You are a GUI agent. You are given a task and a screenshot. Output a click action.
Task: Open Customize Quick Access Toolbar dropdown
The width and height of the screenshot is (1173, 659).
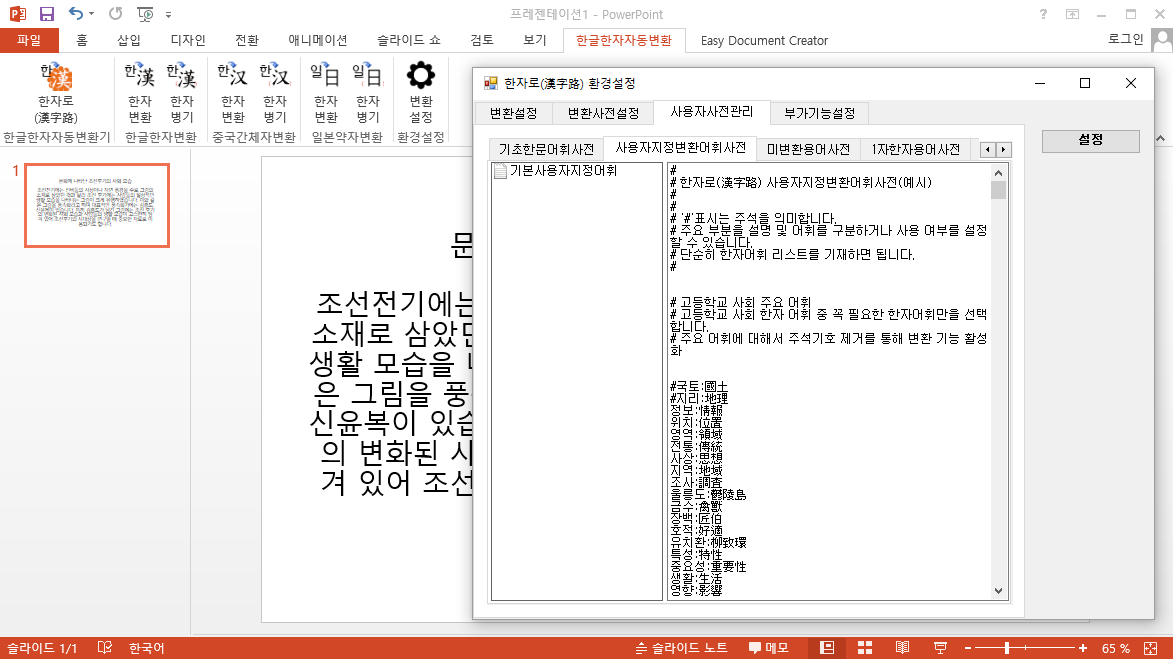[168, 15]
